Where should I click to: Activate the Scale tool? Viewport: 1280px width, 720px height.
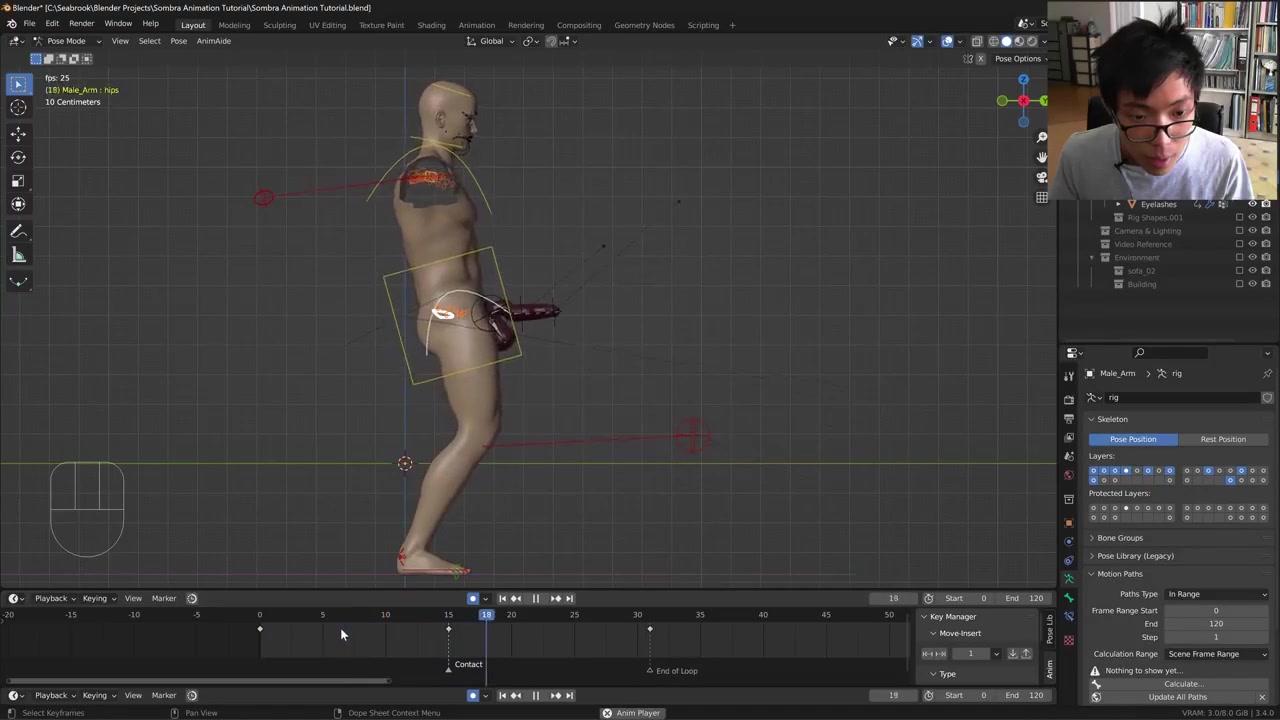coord(18,181)
